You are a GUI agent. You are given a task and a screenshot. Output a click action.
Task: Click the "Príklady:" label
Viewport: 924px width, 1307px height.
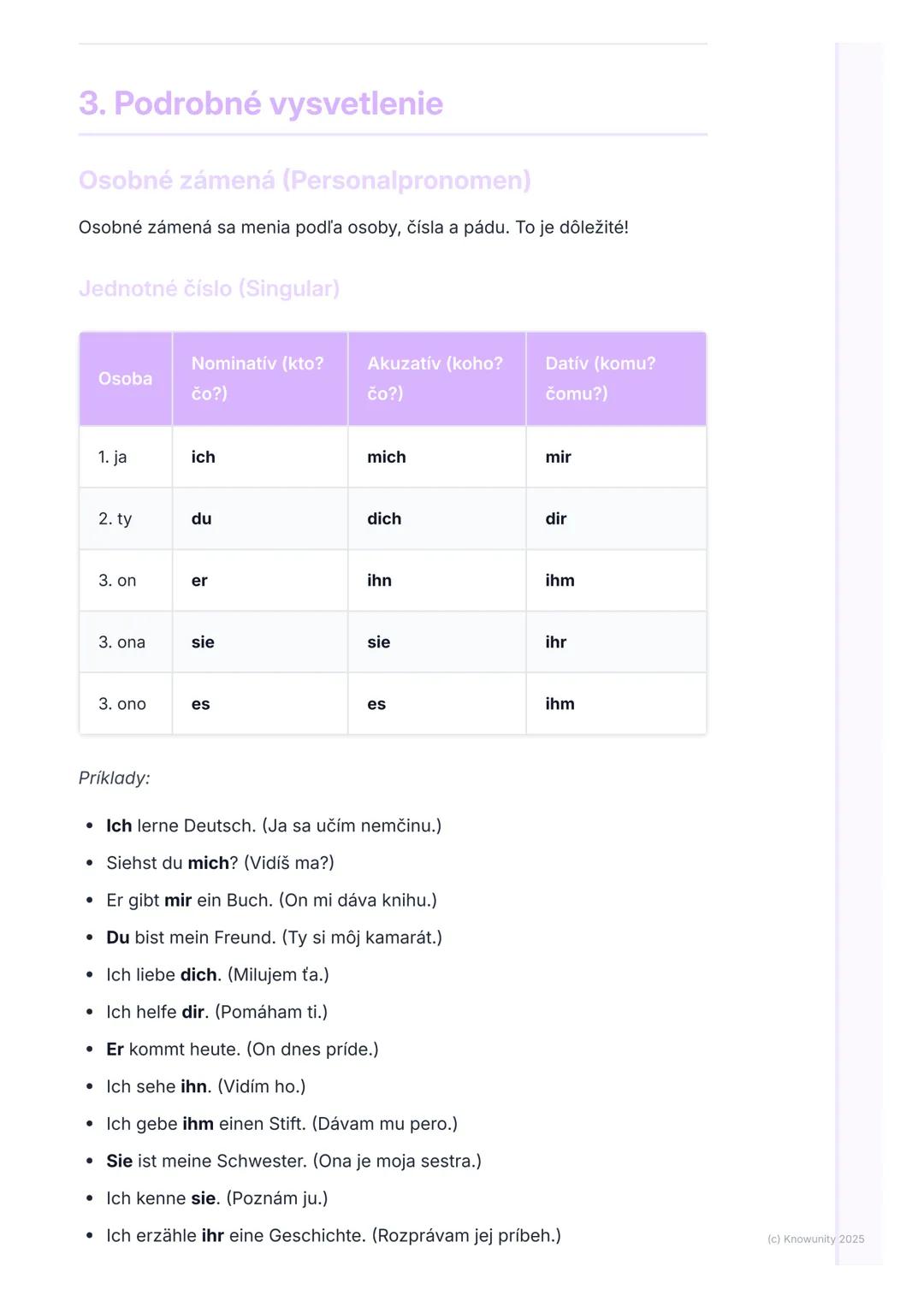click(114, 778)
